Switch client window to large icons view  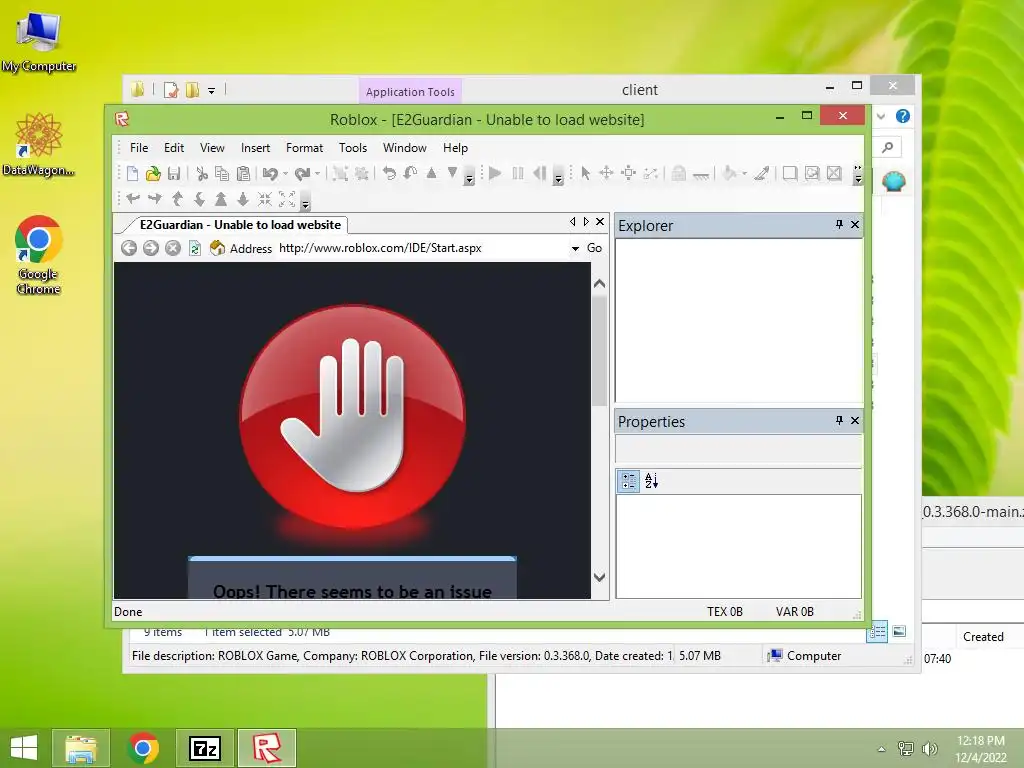click(899, 631)
